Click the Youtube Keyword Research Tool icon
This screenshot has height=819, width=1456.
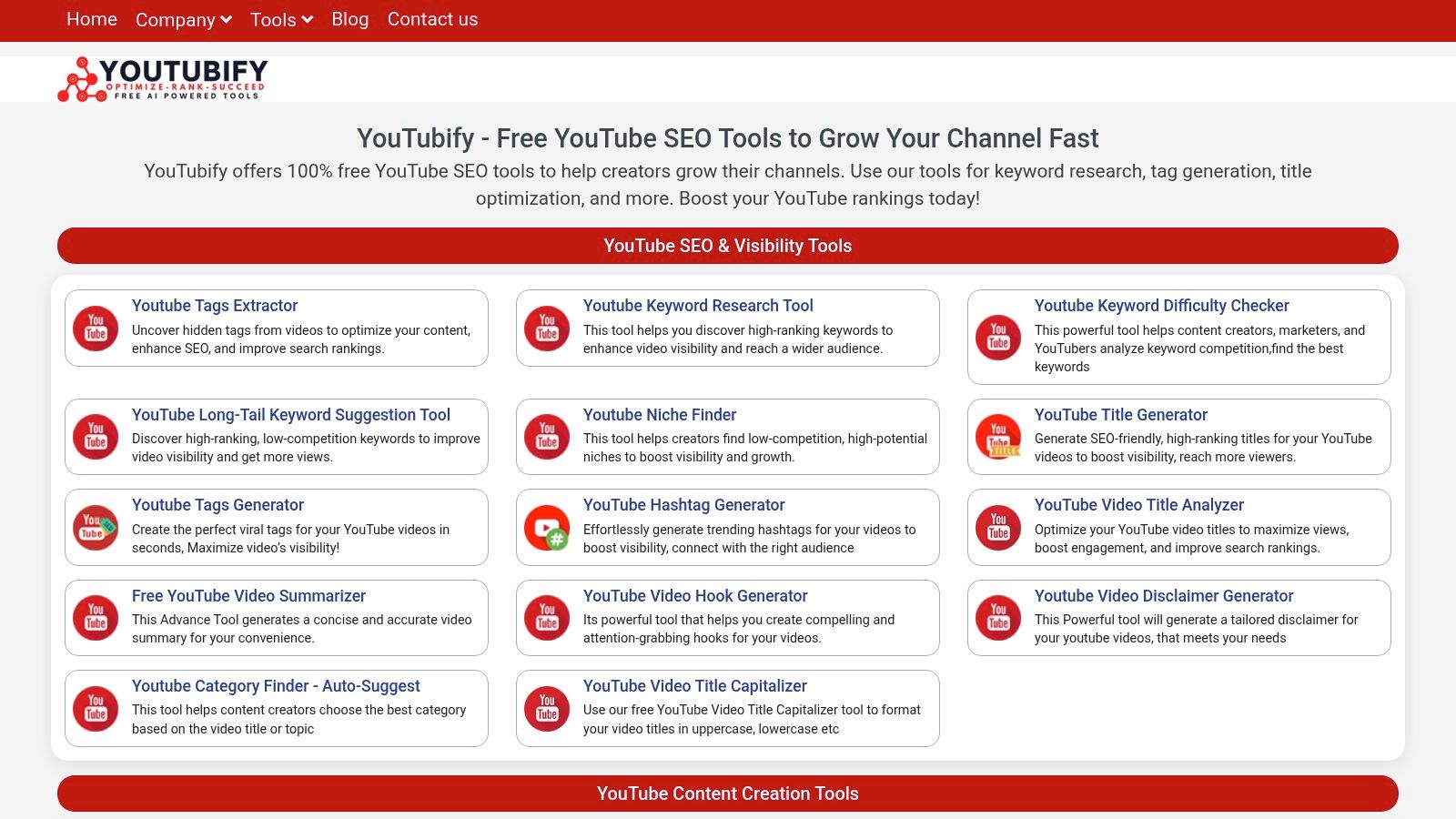546,328
